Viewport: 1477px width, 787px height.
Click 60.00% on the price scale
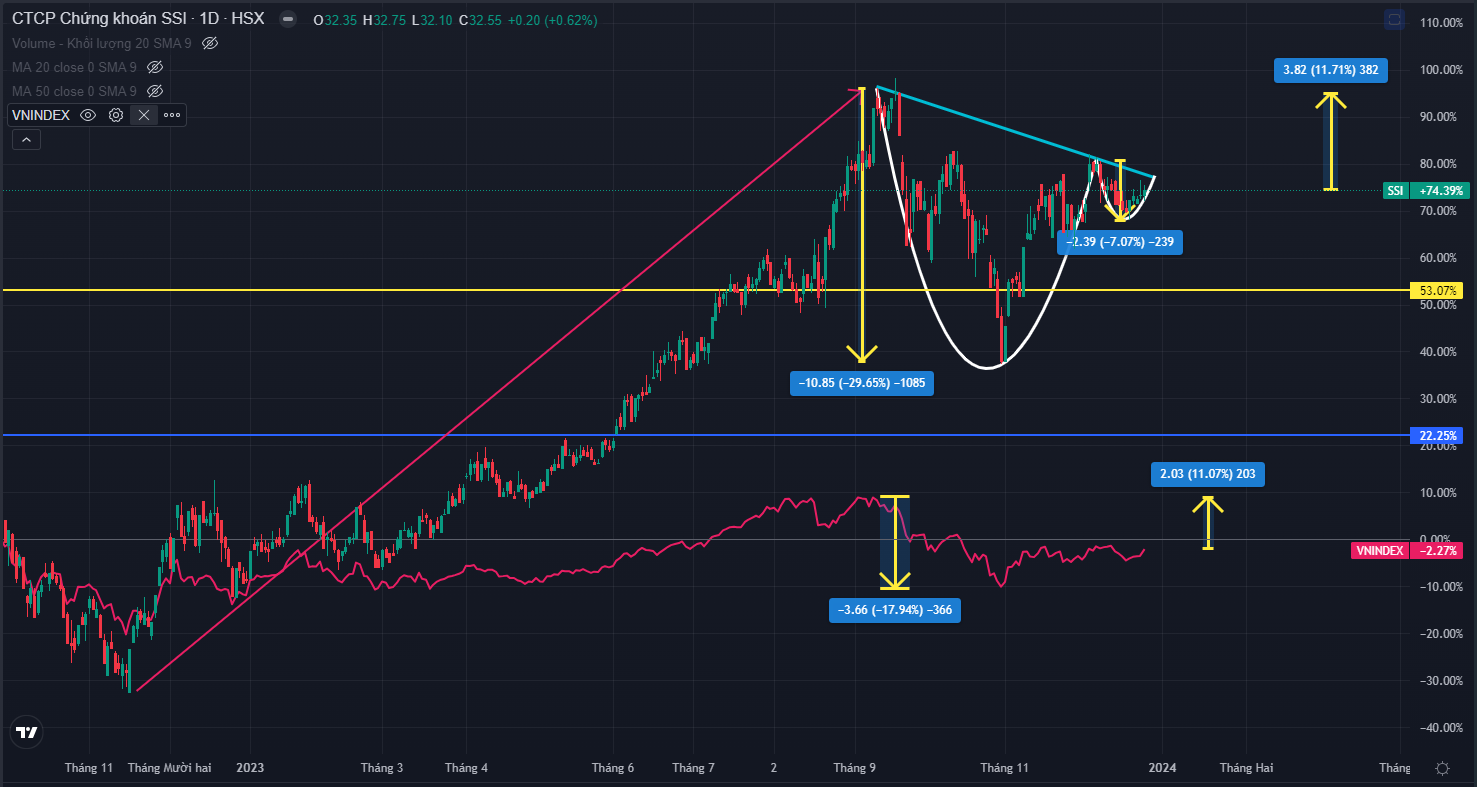click(1440, 258)
